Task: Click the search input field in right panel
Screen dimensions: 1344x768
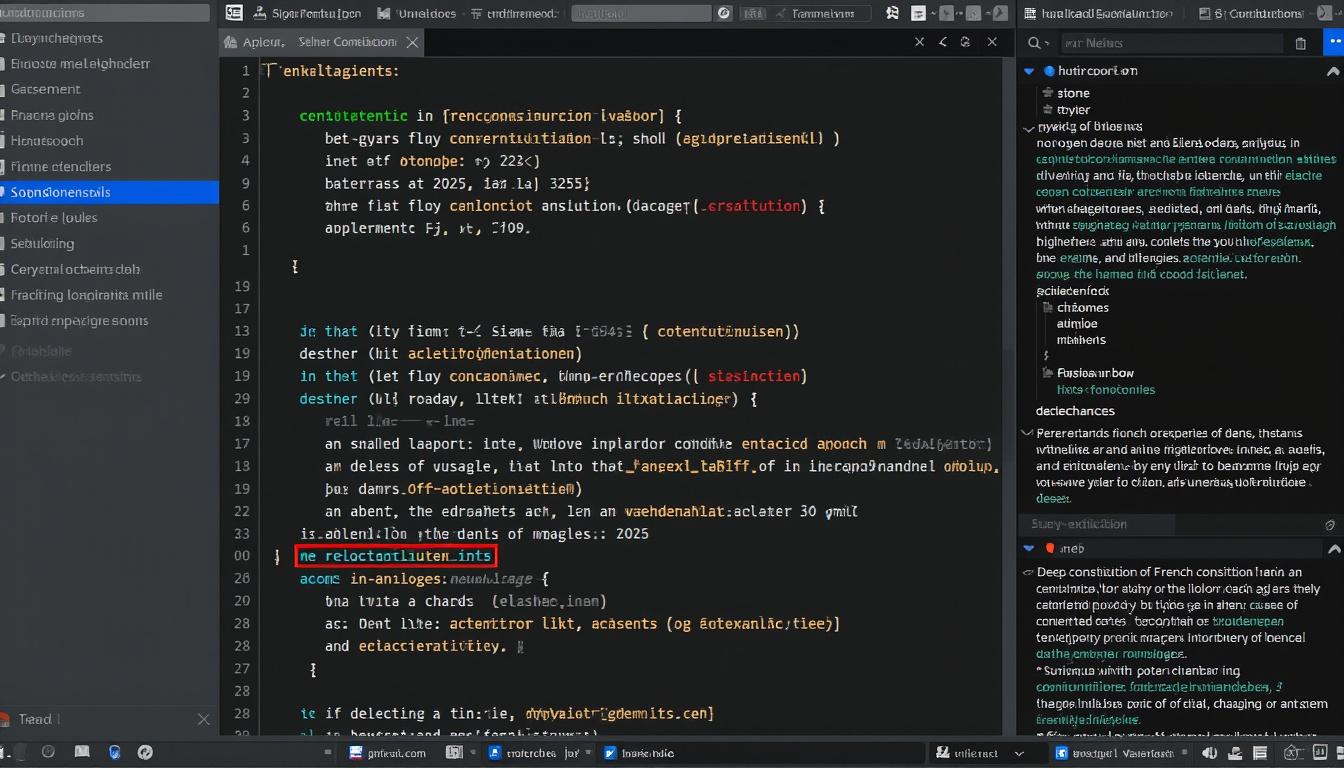Action: (x=1170, y=43)
